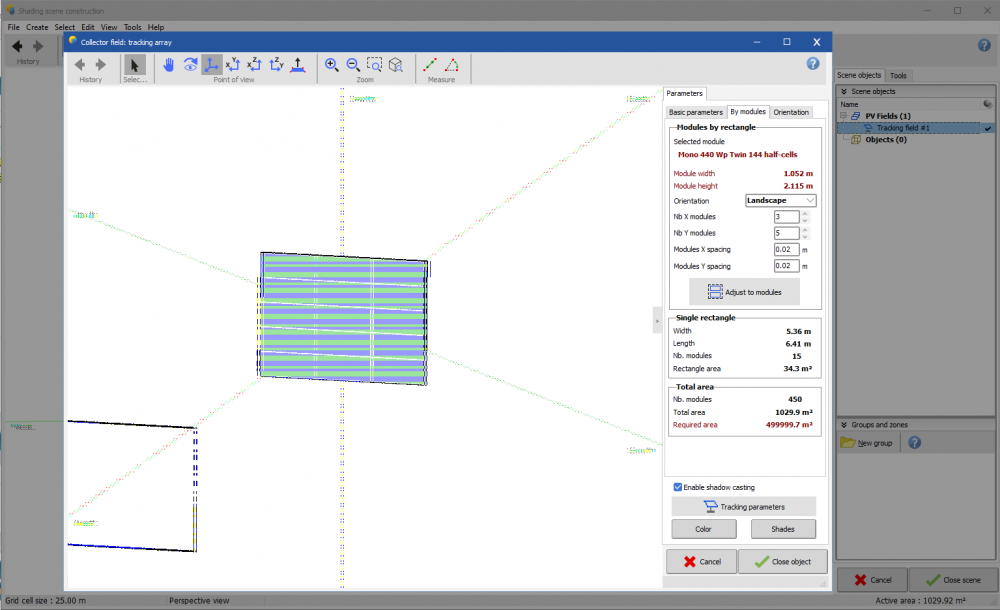Viewport: 1000px width, 610px height.
Task: Select the measure angle triangle tool
Action: coord(452,65)
